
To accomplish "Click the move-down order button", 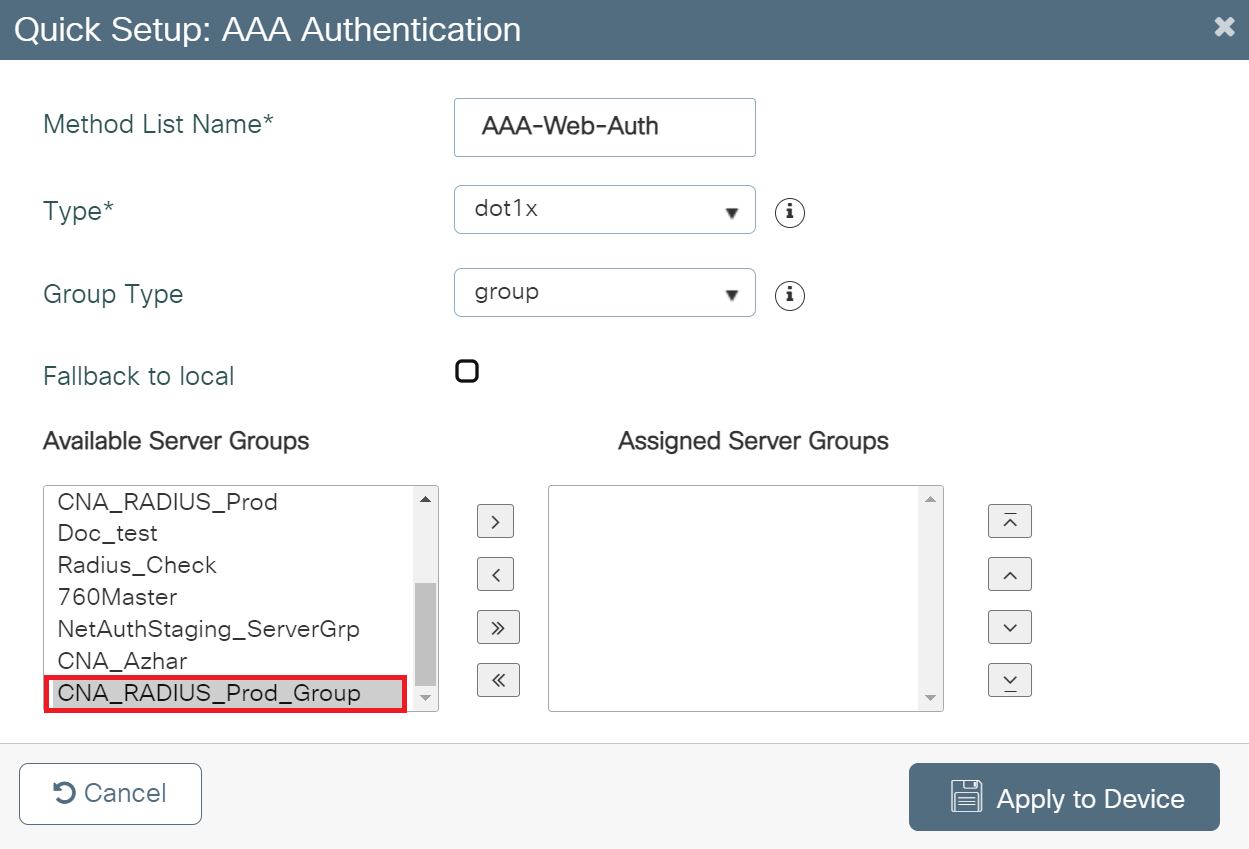I will pos(1009,627).
